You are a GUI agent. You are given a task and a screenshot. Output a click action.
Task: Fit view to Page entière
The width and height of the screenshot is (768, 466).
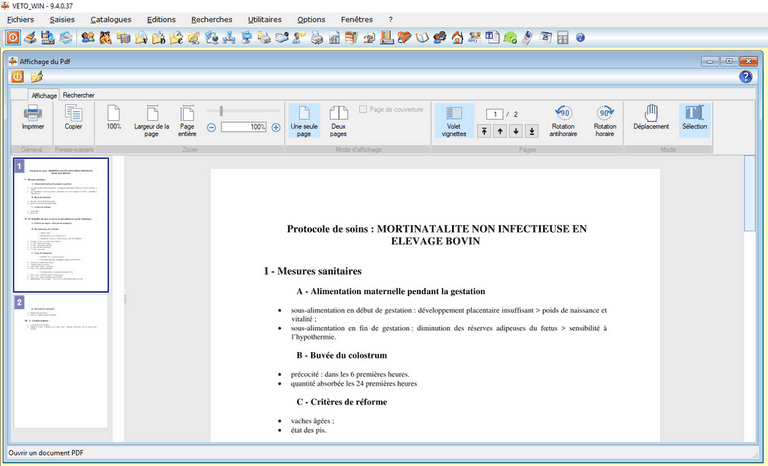pos(187,121)
